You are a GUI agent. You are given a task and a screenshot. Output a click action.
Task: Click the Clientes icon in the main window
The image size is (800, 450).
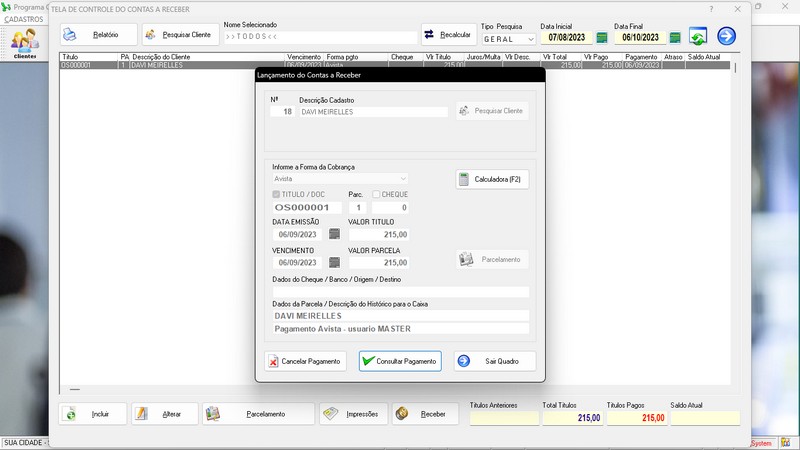[x=24, y=44]
